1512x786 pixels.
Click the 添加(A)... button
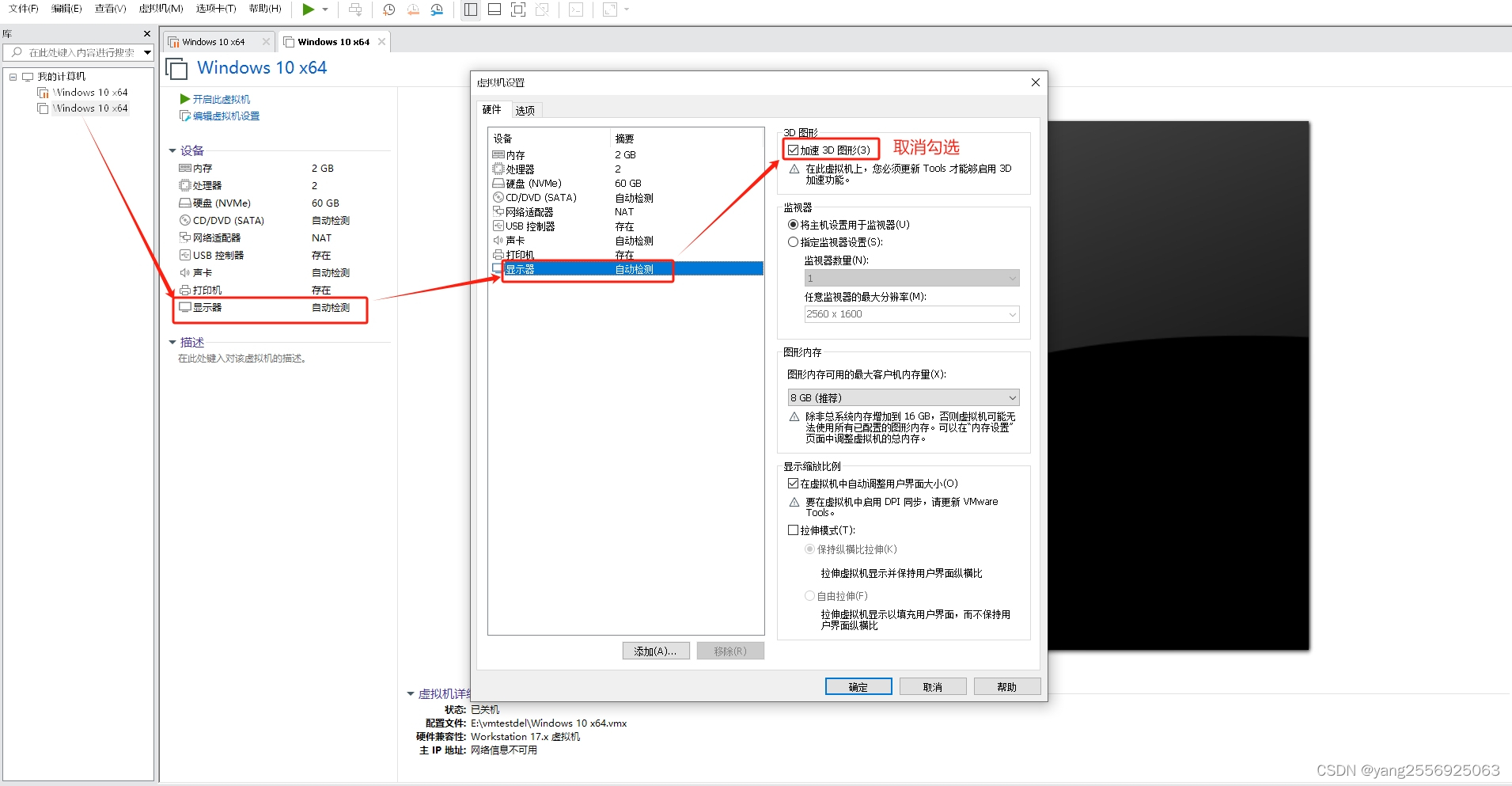(x=656, y=651)
